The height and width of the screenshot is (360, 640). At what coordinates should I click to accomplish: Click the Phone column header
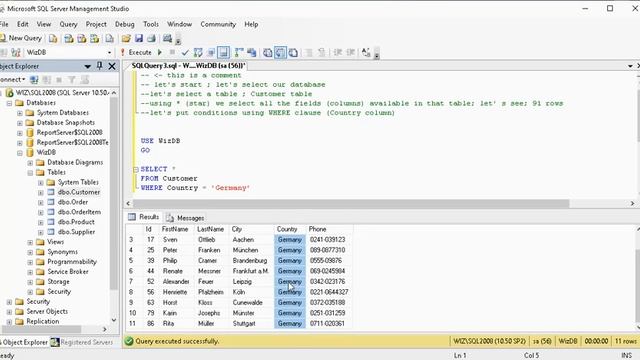tap(329, 229)
